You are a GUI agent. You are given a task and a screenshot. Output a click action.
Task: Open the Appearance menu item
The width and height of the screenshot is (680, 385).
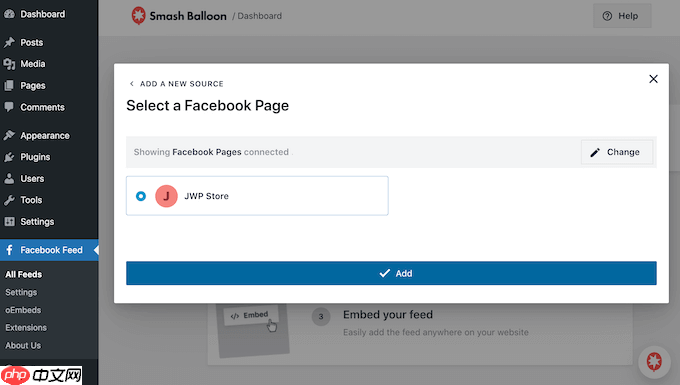[x=45, y=135]
